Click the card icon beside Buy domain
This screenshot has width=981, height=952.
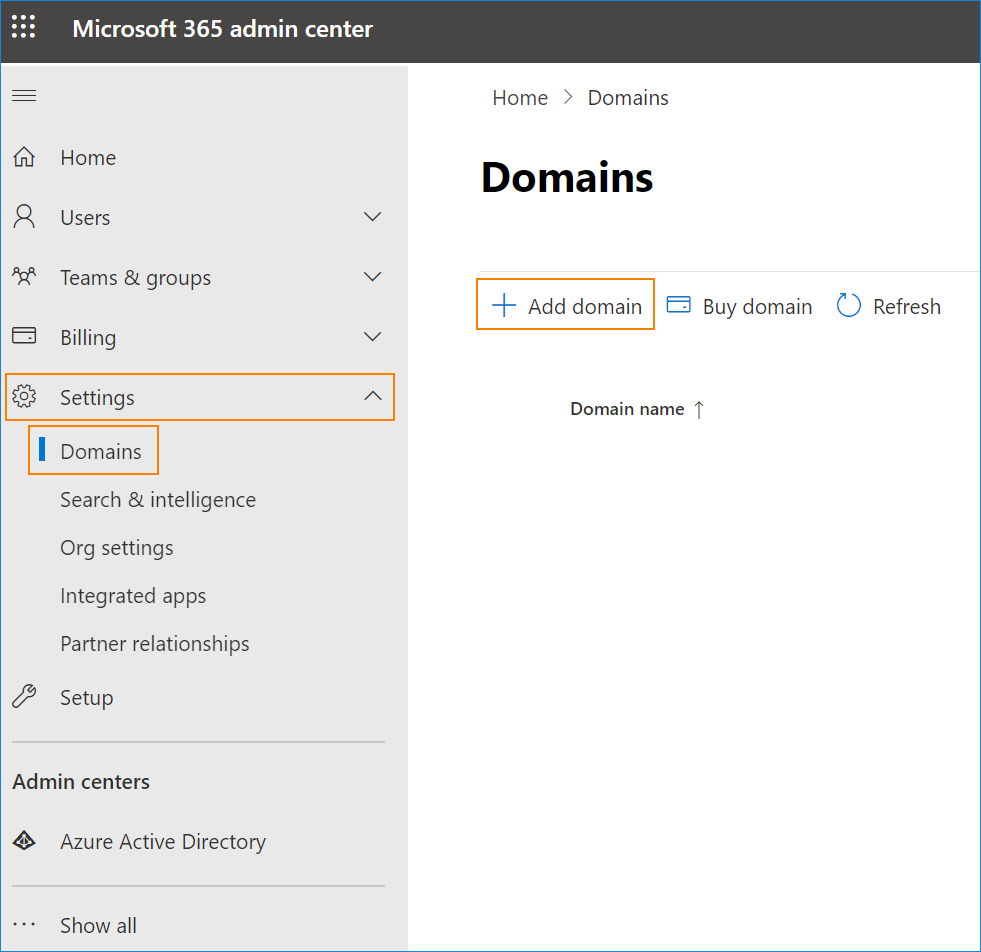[x=678, y=305]
